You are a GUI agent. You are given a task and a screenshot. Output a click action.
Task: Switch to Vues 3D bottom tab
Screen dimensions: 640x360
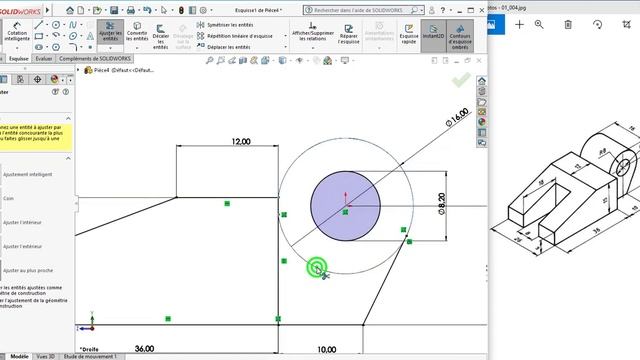point(45,356)
